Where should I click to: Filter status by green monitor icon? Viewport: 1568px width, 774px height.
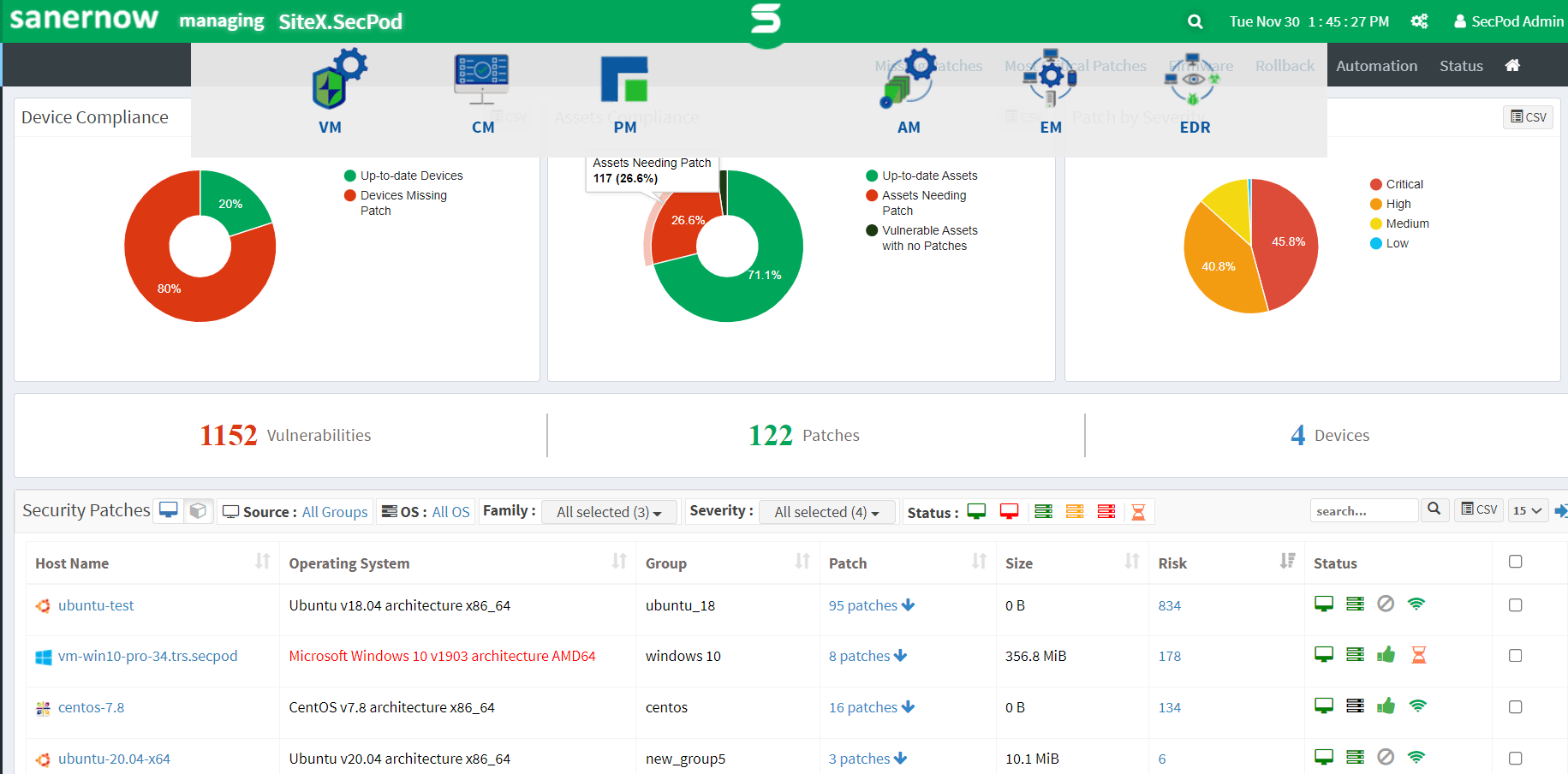pyautogui.click(x=976, y=511)
